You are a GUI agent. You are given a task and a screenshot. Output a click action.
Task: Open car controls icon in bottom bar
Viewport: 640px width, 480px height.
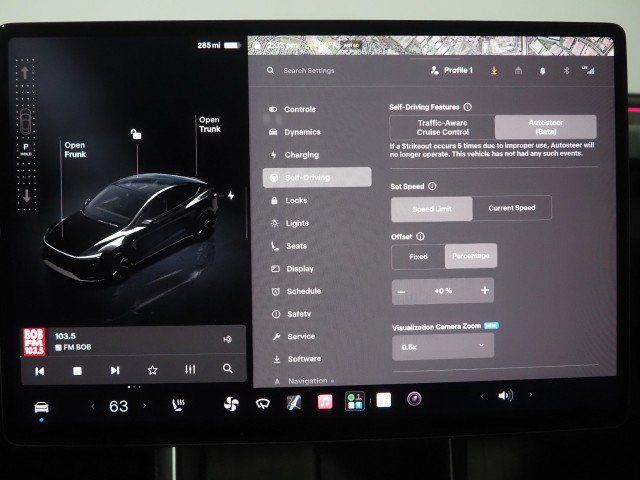click(41, 407)
